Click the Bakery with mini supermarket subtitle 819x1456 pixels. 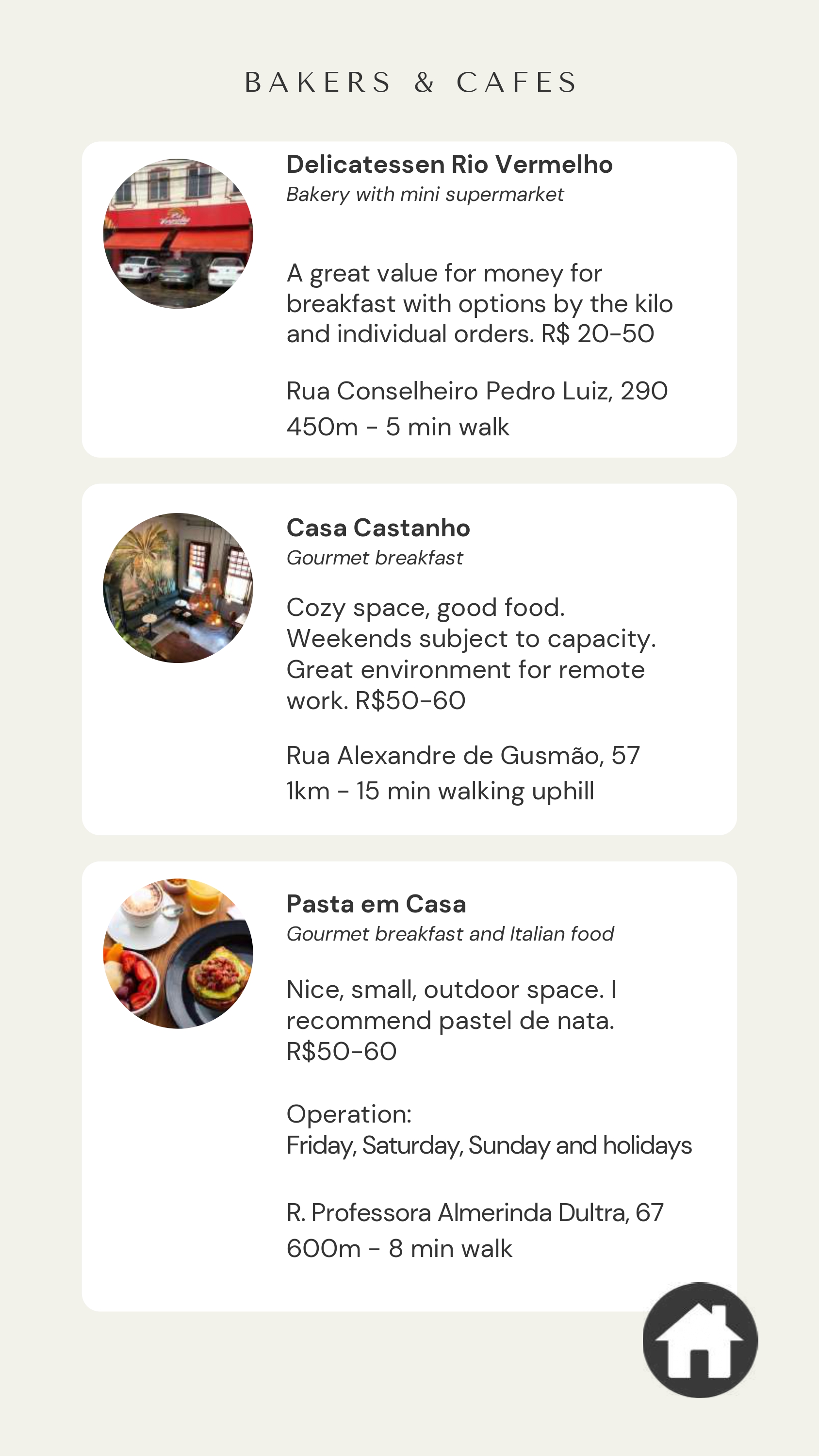(425, 195)
